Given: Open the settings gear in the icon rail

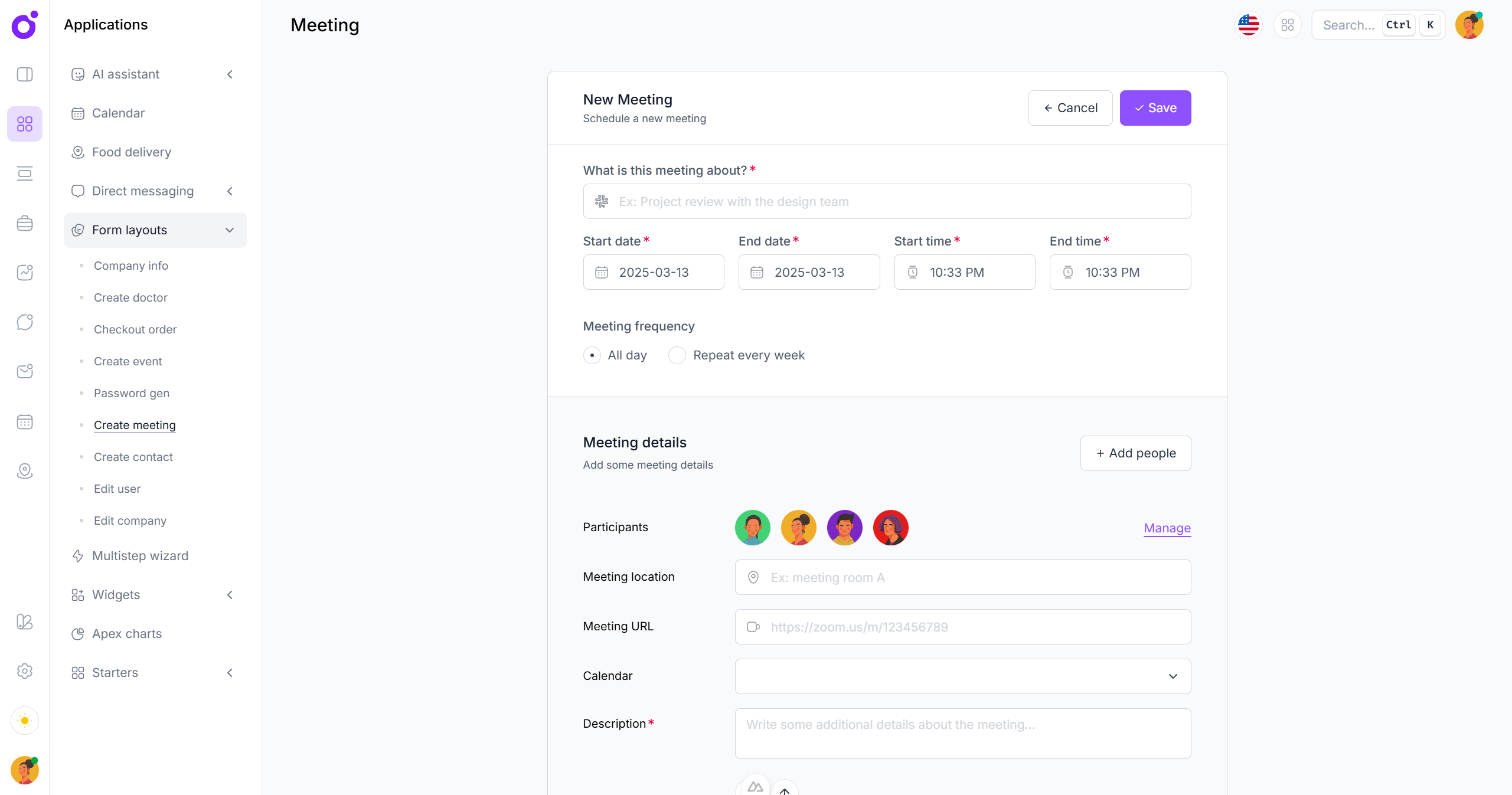Looking at the screenshot, I should [25, 671].
